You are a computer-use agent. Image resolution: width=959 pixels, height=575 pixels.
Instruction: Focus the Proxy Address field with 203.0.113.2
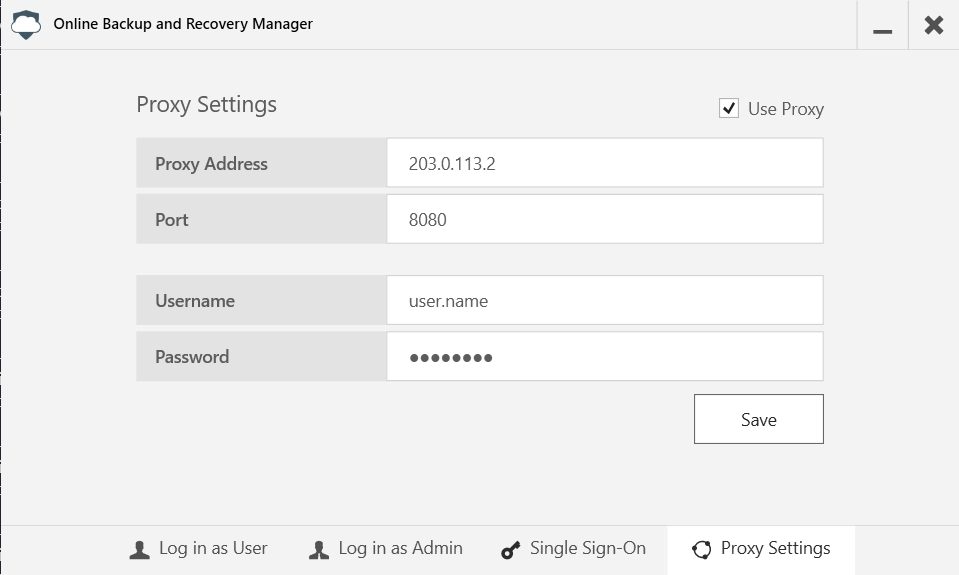coord(605,163)
